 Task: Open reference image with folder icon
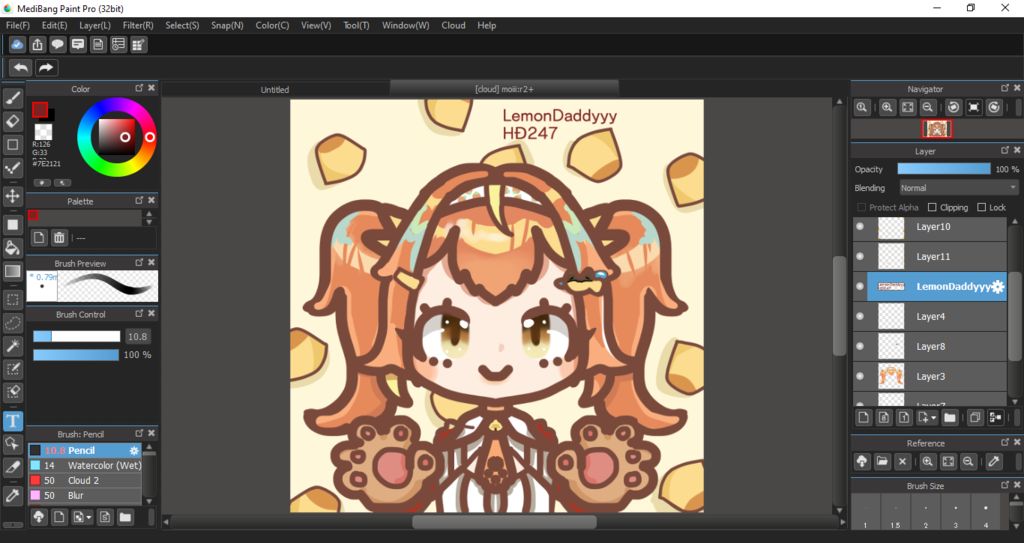[x=882, y=461]
